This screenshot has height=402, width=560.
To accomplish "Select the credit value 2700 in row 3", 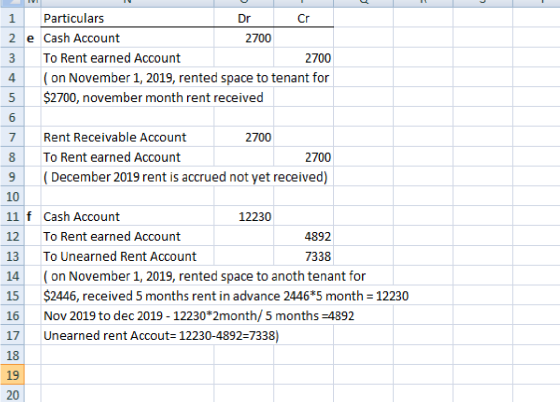I will pyautogui.click(x=304, y=58).
